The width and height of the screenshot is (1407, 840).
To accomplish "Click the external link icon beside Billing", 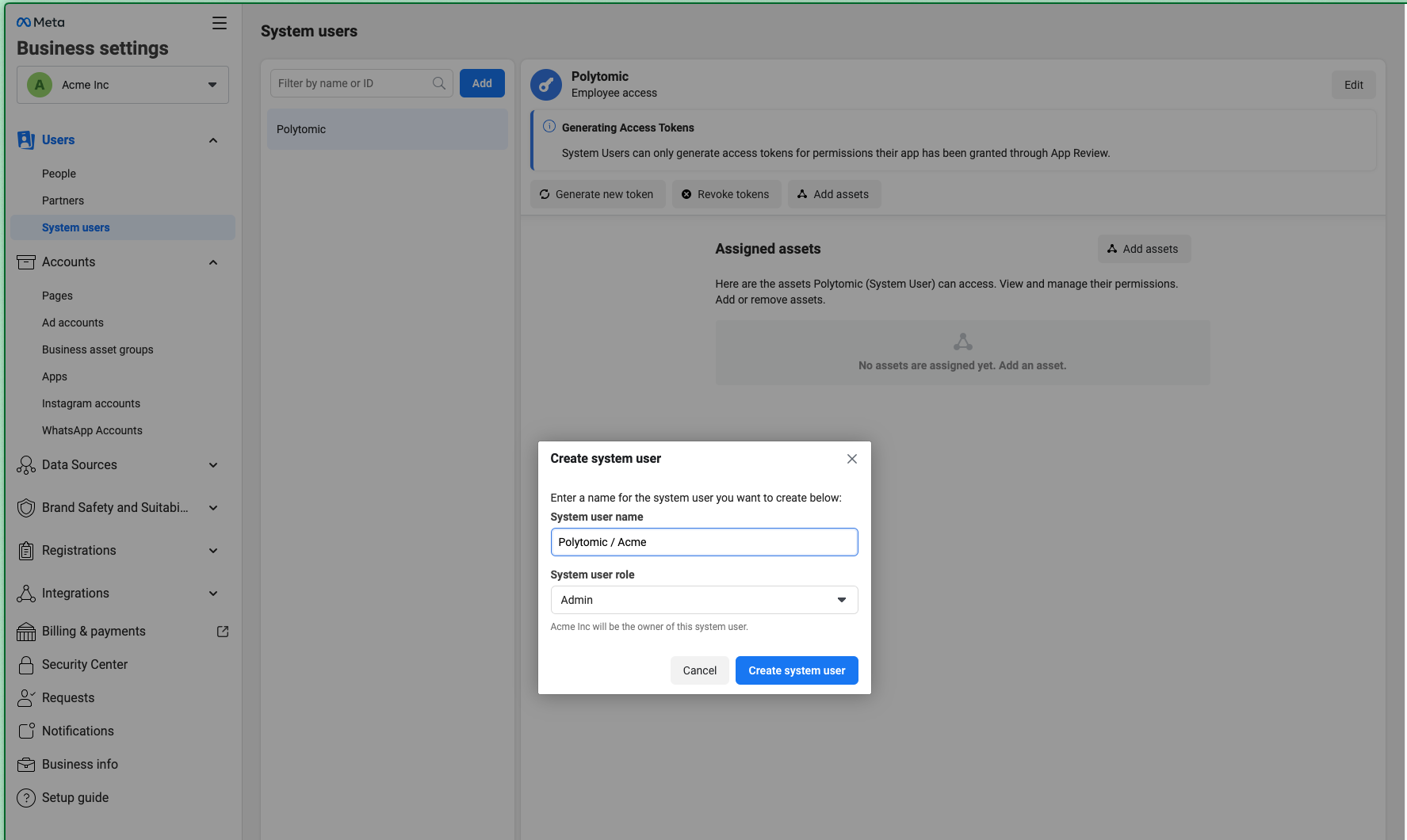I will [x=223, y=632].
